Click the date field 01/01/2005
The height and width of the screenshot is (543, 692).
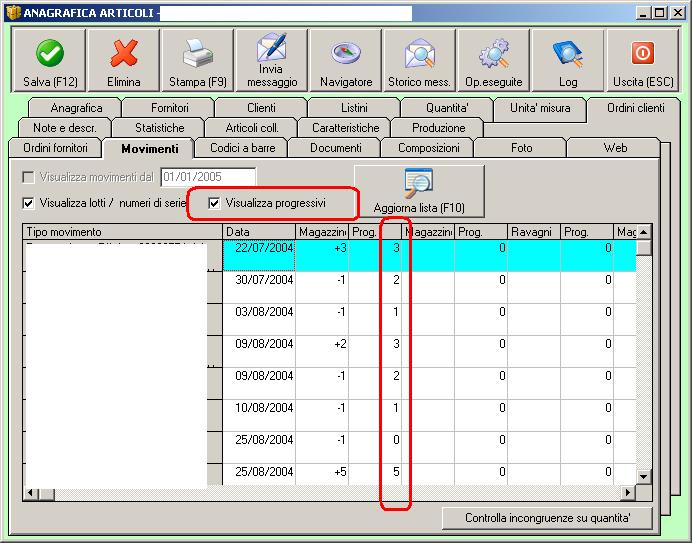[208, 177]
